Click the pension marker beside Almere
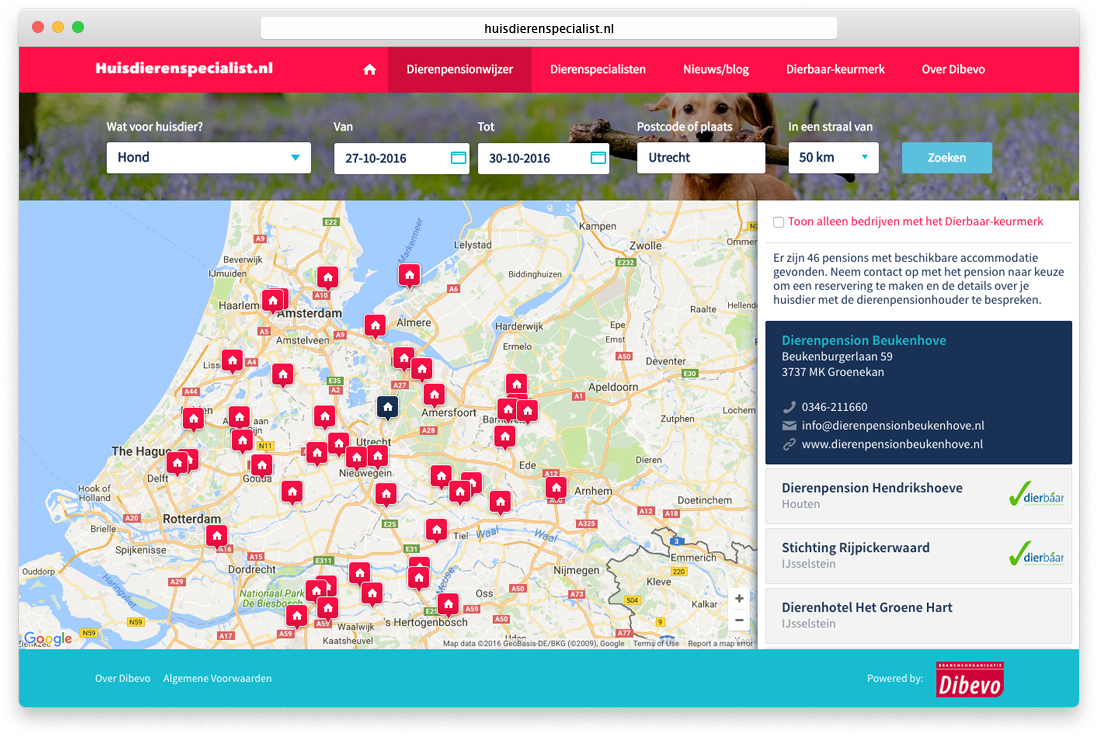The width and height of the screenshot is (1098, 736). point(375,326)
